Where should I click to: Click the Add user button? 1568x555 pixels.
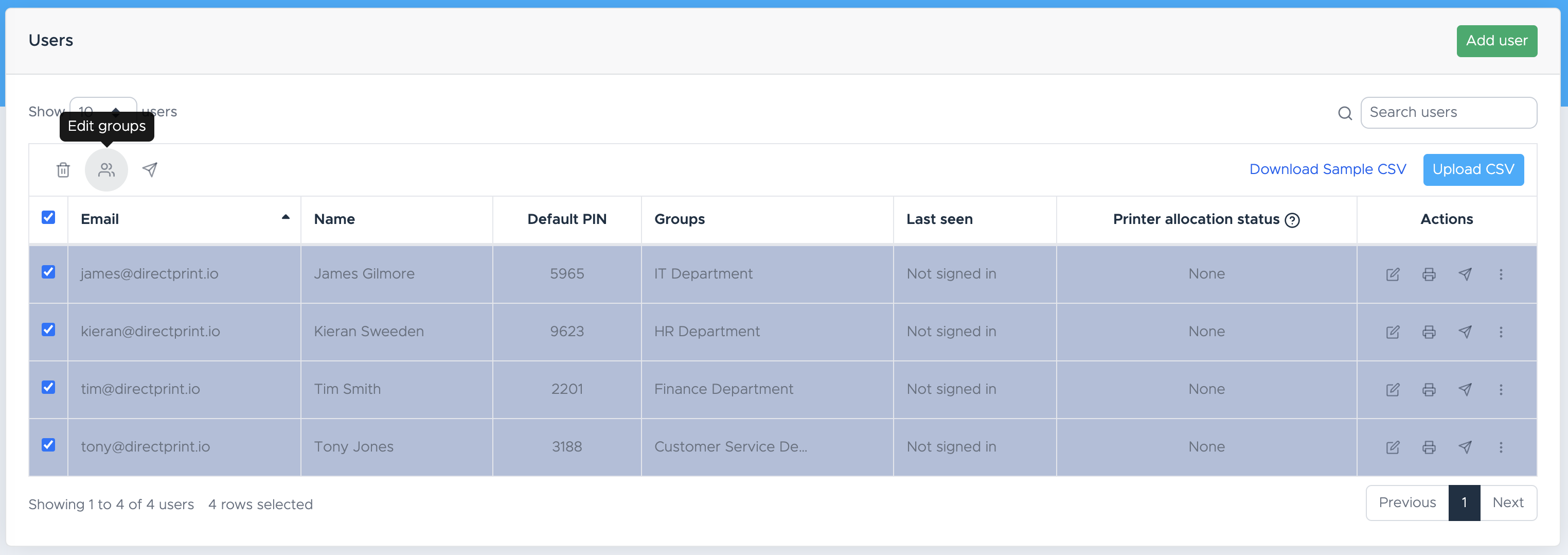(x=1496, y=41)
